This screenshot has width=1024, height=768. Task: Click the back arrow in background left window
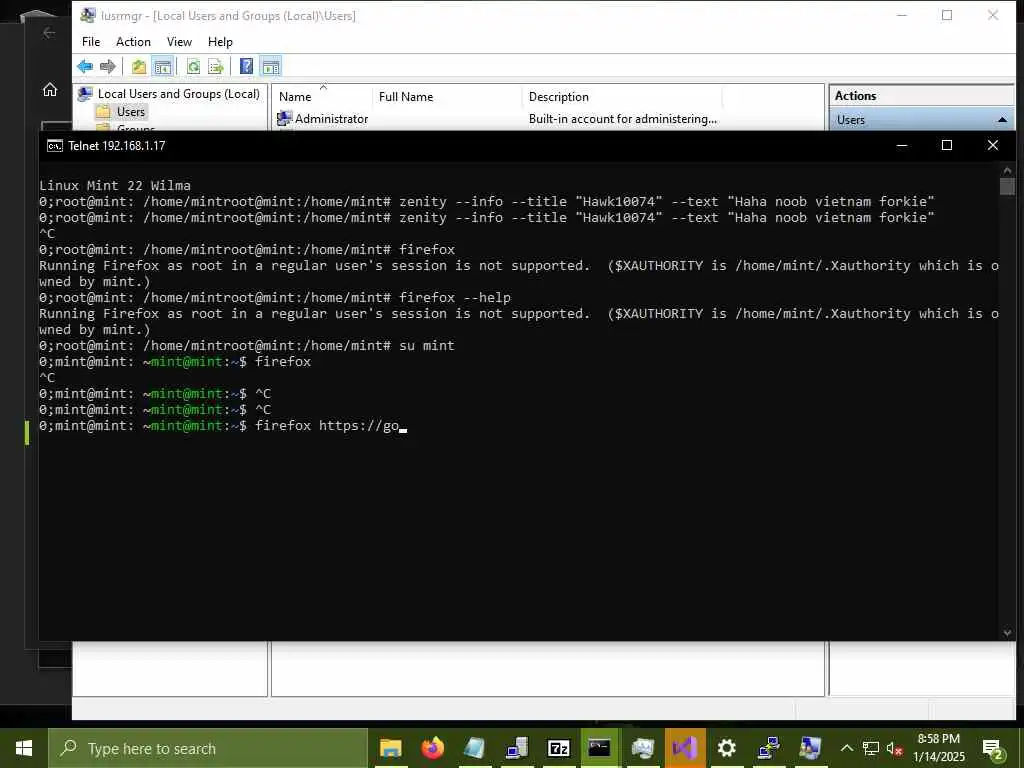[49, 32]
